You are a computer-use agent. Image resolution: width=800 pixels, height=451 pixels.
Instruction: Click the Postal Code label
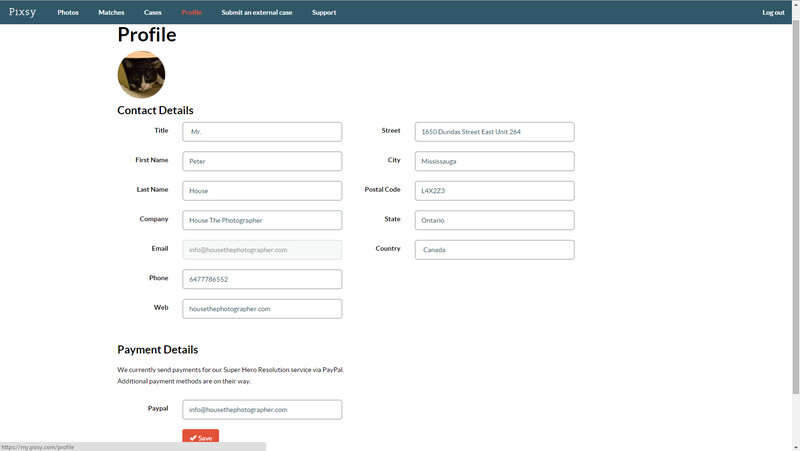tap(382, 189)
